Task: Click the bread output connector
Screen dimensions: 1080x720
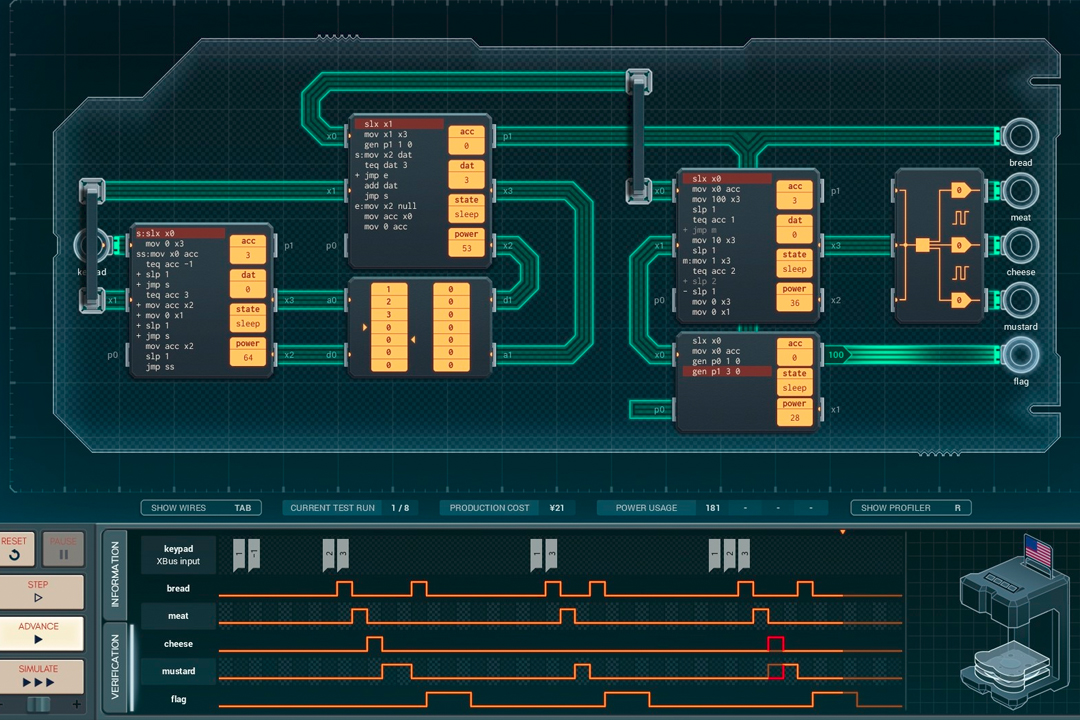Action: coord(1020,136)
